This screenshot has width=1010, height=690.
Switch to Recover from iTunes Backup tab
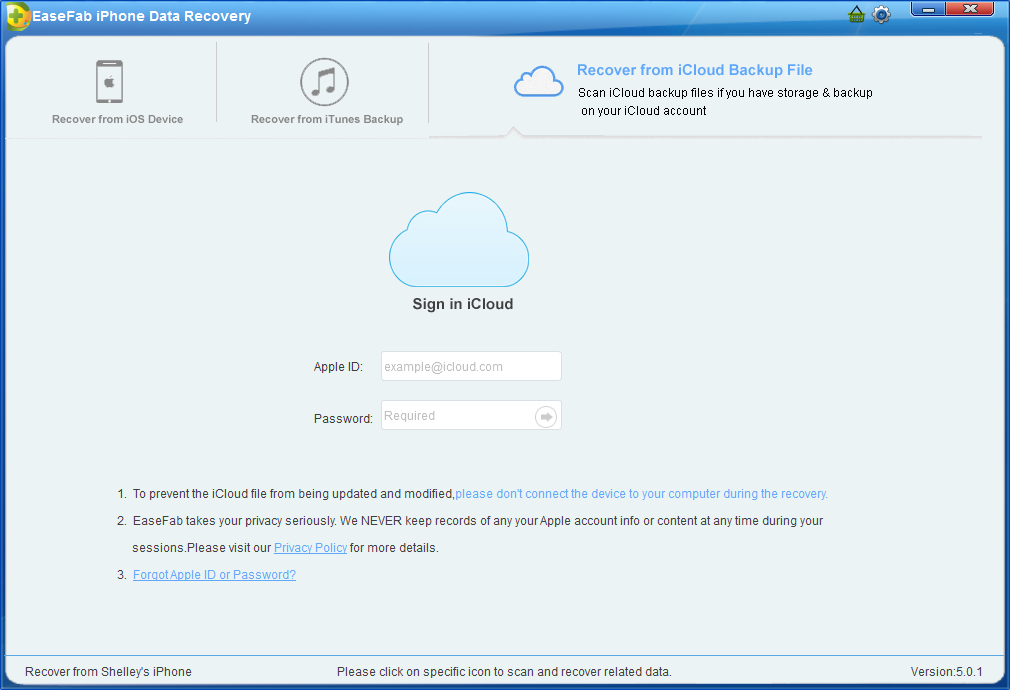pyautogui.click(x=327, y=119)
